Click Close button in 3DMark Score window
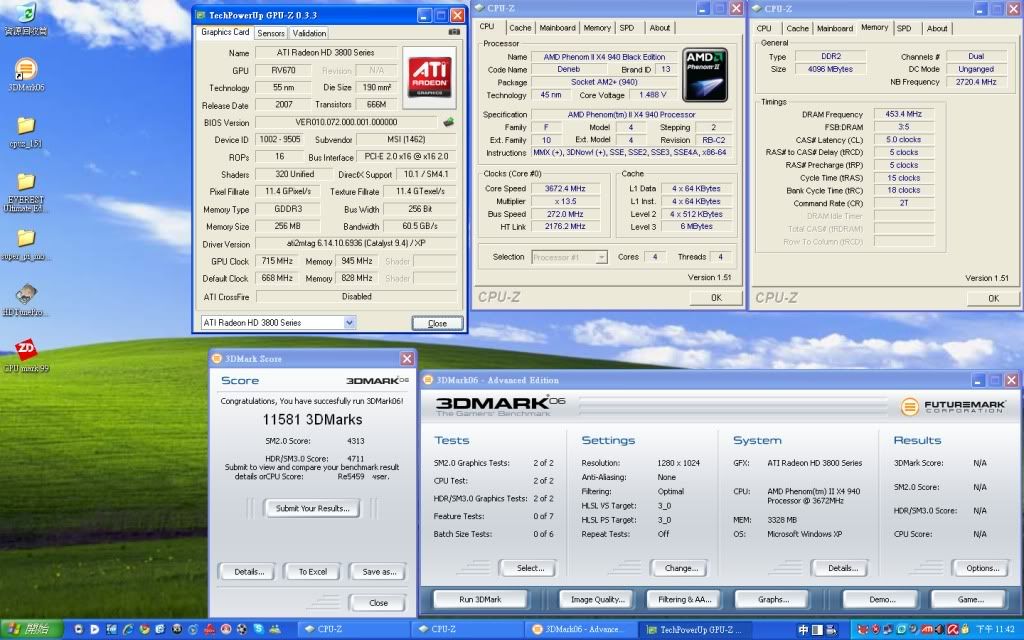 pyautogui.click(x=378, y=603)
